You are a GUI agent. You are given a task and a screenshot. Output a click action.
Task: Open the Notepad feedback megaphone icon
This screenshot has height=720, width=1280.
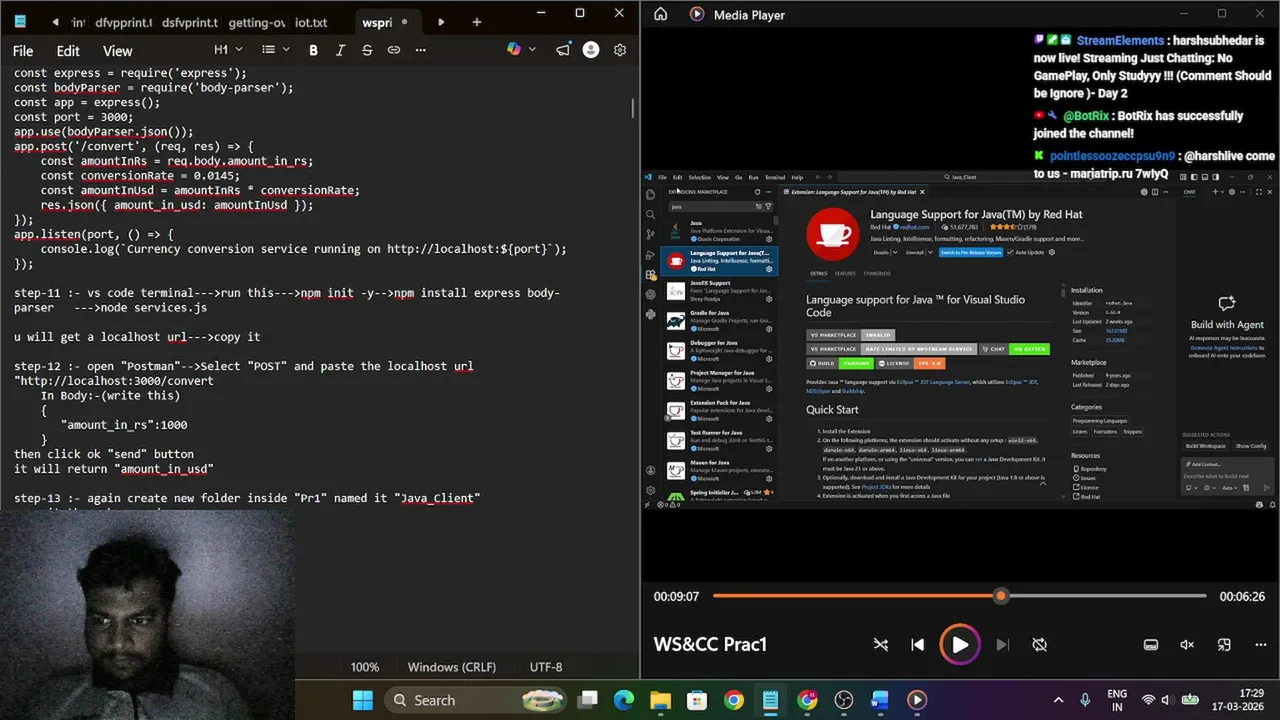(x=564, y=50)
